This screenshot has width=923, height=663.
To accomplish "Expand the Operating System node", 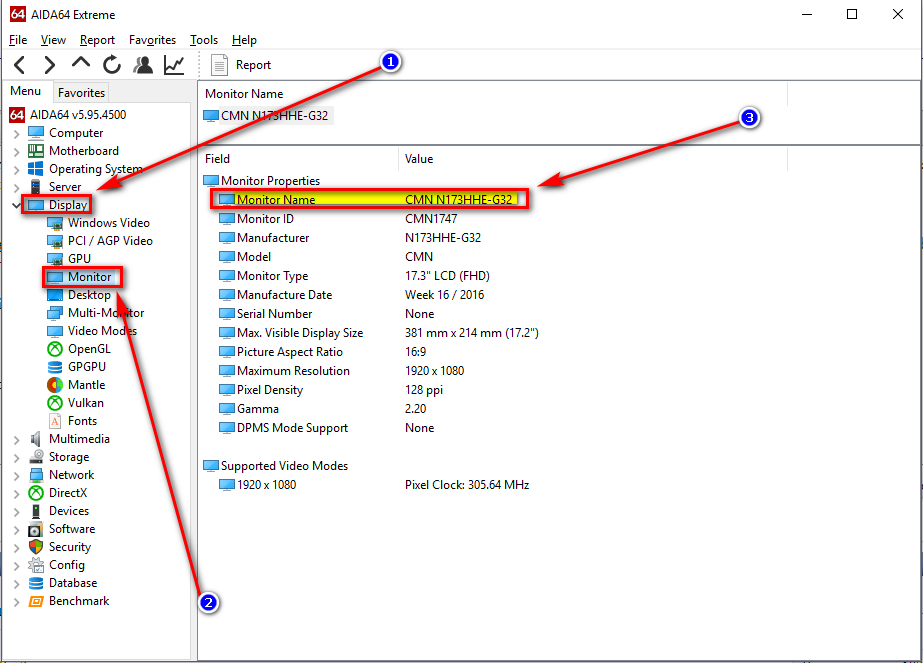I will pyautogui.click(x=16, y=170).
